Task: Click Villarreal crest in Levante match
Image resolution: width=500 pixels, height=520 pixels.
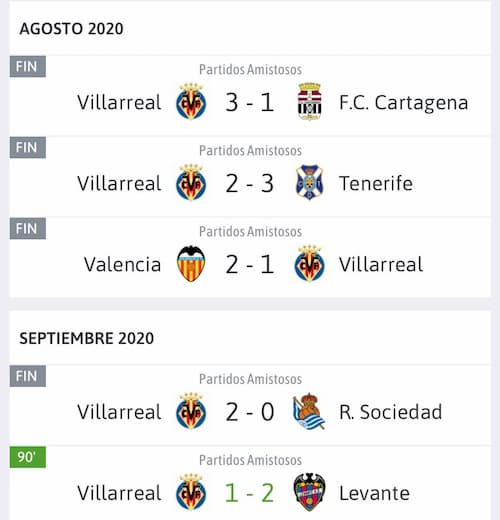Action: (191, 492)
